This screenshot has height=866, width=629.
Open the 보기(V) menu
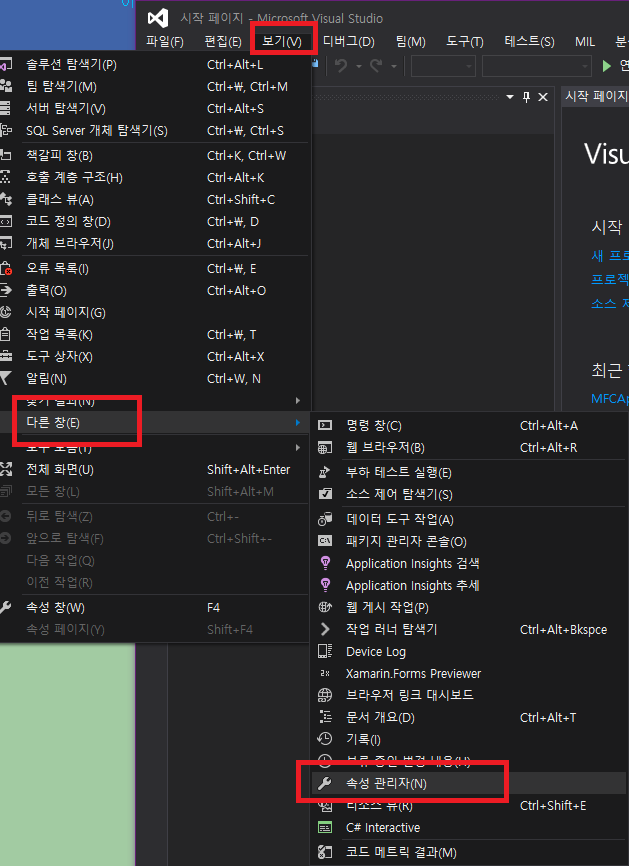[282, 41]
